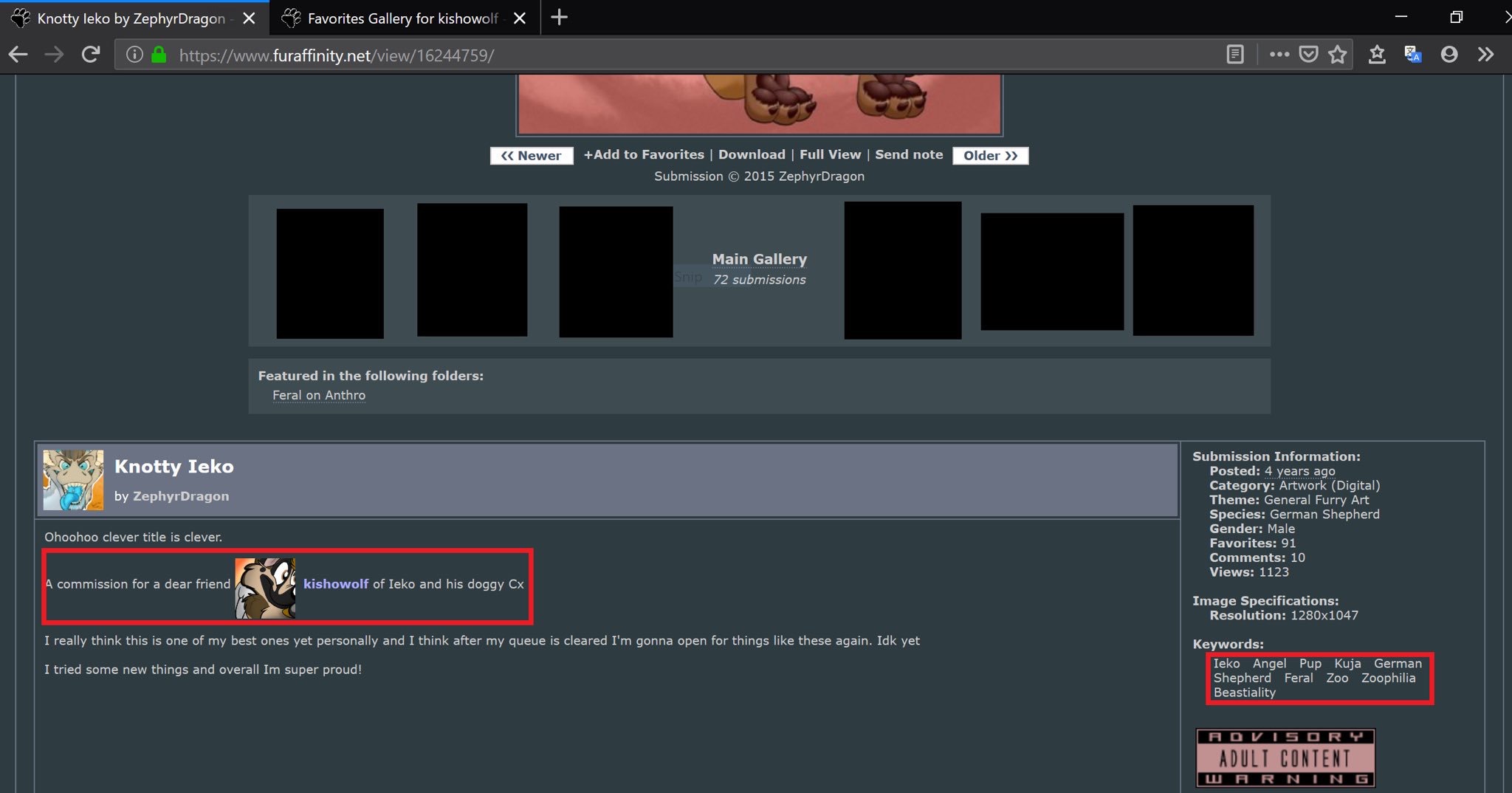Click +Add to Favorites link
The width and height of the screenshot is (1512, 793).
tap(644, 154)
